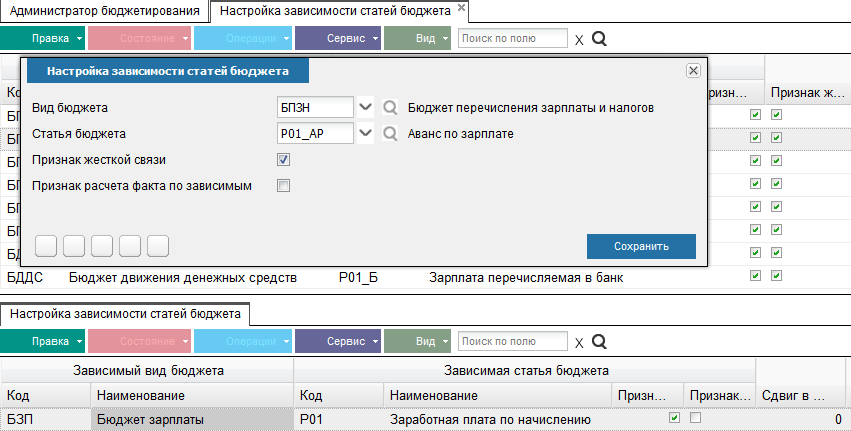
Task: Close the Настройка зависимости статей бюджета dialog
Action: [x=693, y=71]
